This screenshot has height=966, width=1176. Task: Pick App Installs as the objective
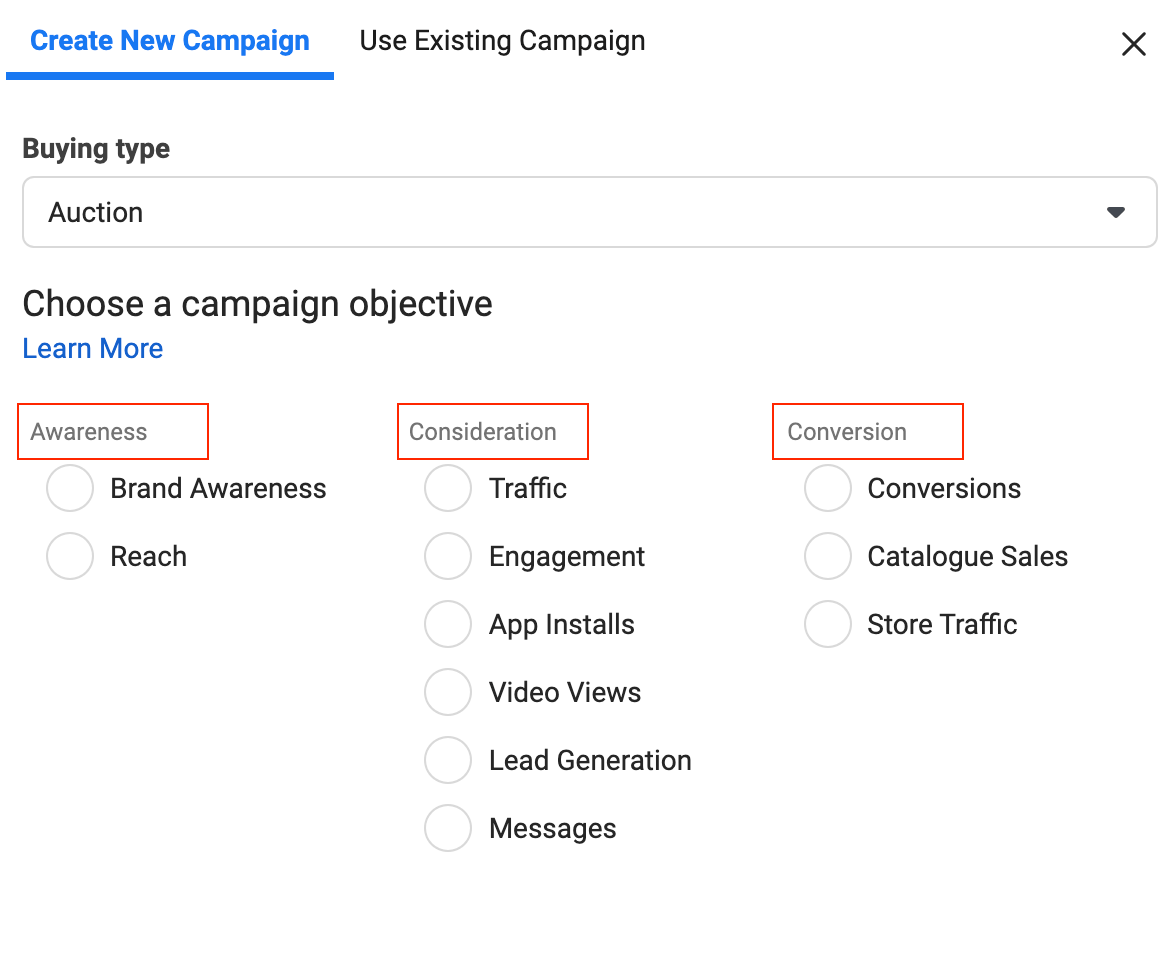click(x=448, y=624)
